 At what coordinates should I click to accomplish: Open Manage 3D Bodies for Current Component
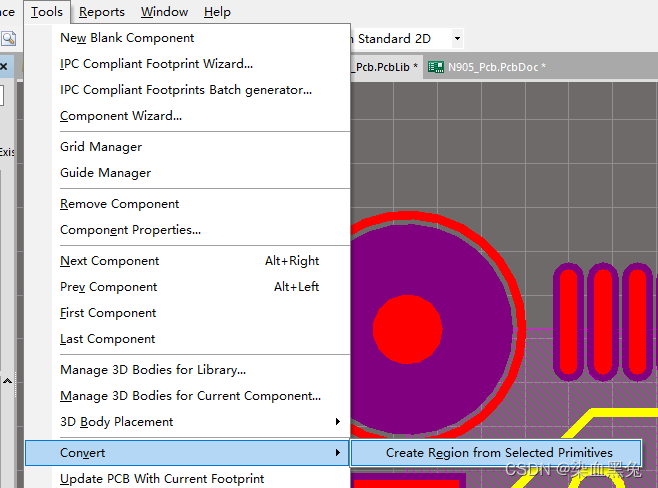click(x=187, y=396)
